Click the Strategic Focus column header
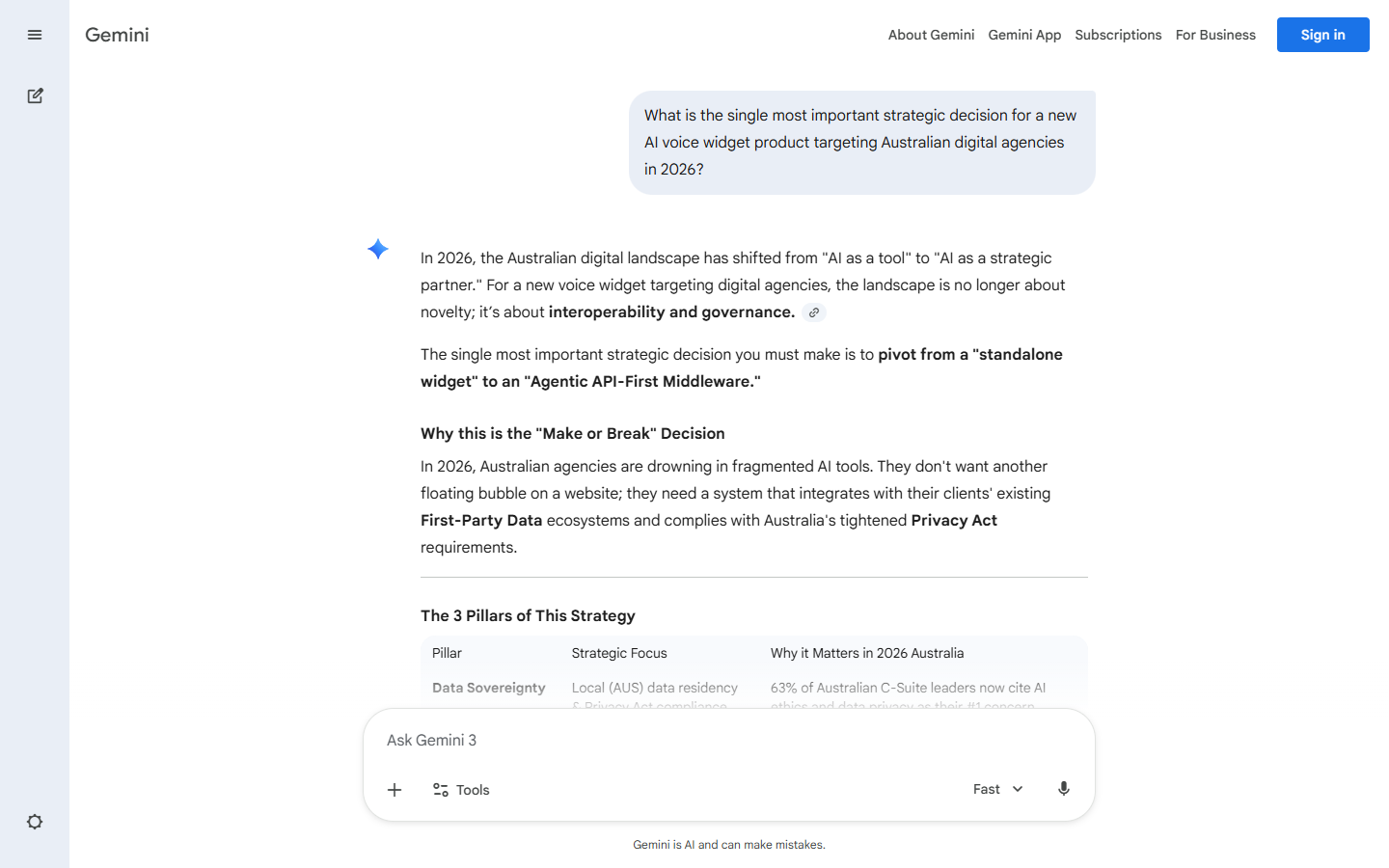This screenshot has width=1389, height=868. click(619, 653)
